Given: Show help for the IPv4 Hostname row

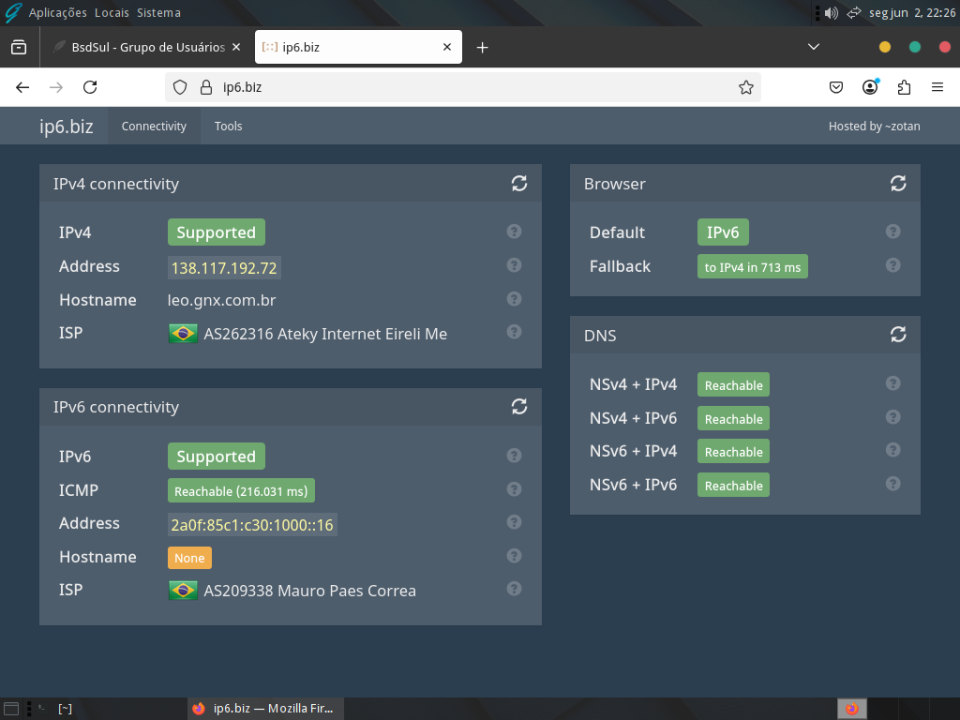Looking at the screenshot, I should (514, 299).
